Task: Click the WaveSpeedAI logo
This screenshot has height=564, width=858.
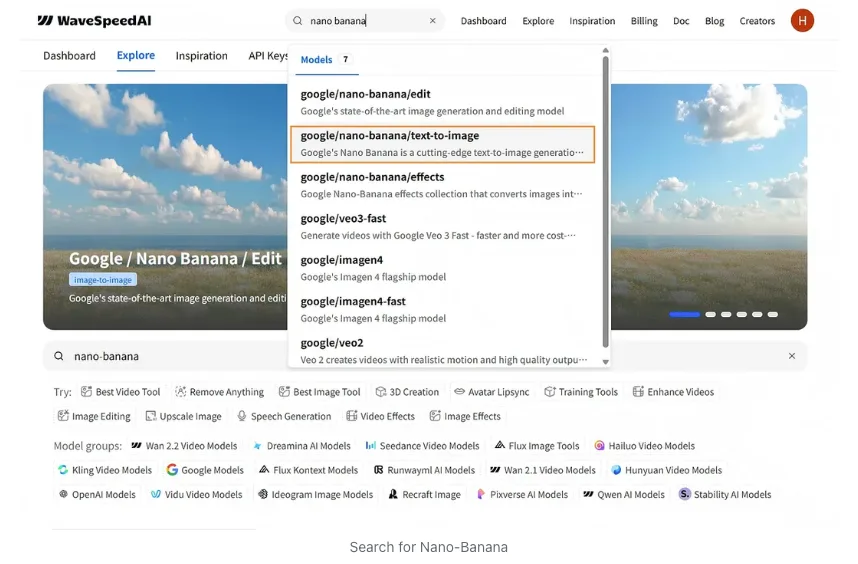Action: pyautogui.click(x=94, y=21)
